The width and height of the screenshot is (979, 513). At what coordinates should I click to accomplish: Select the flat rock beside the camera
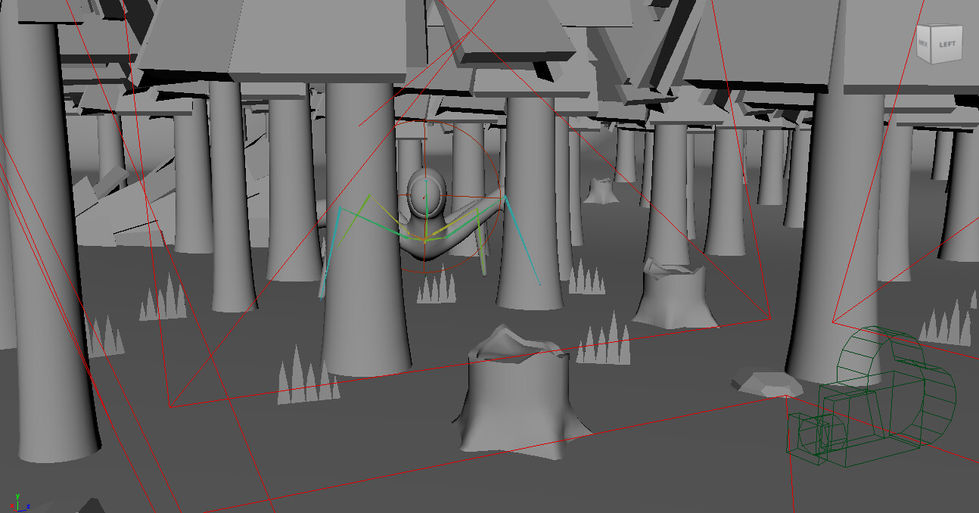(766, 384)
